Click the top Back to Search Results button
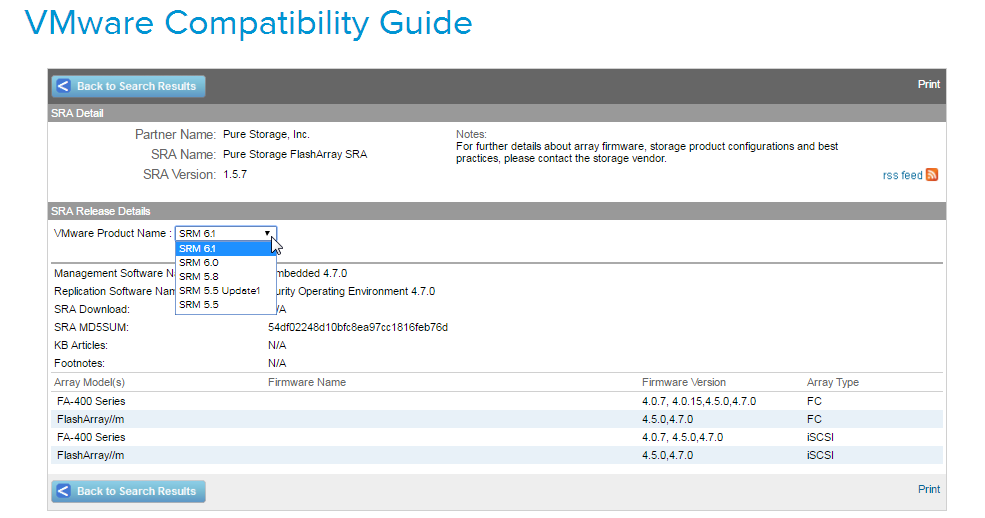985x518 pixels. [x=128, y=86]
